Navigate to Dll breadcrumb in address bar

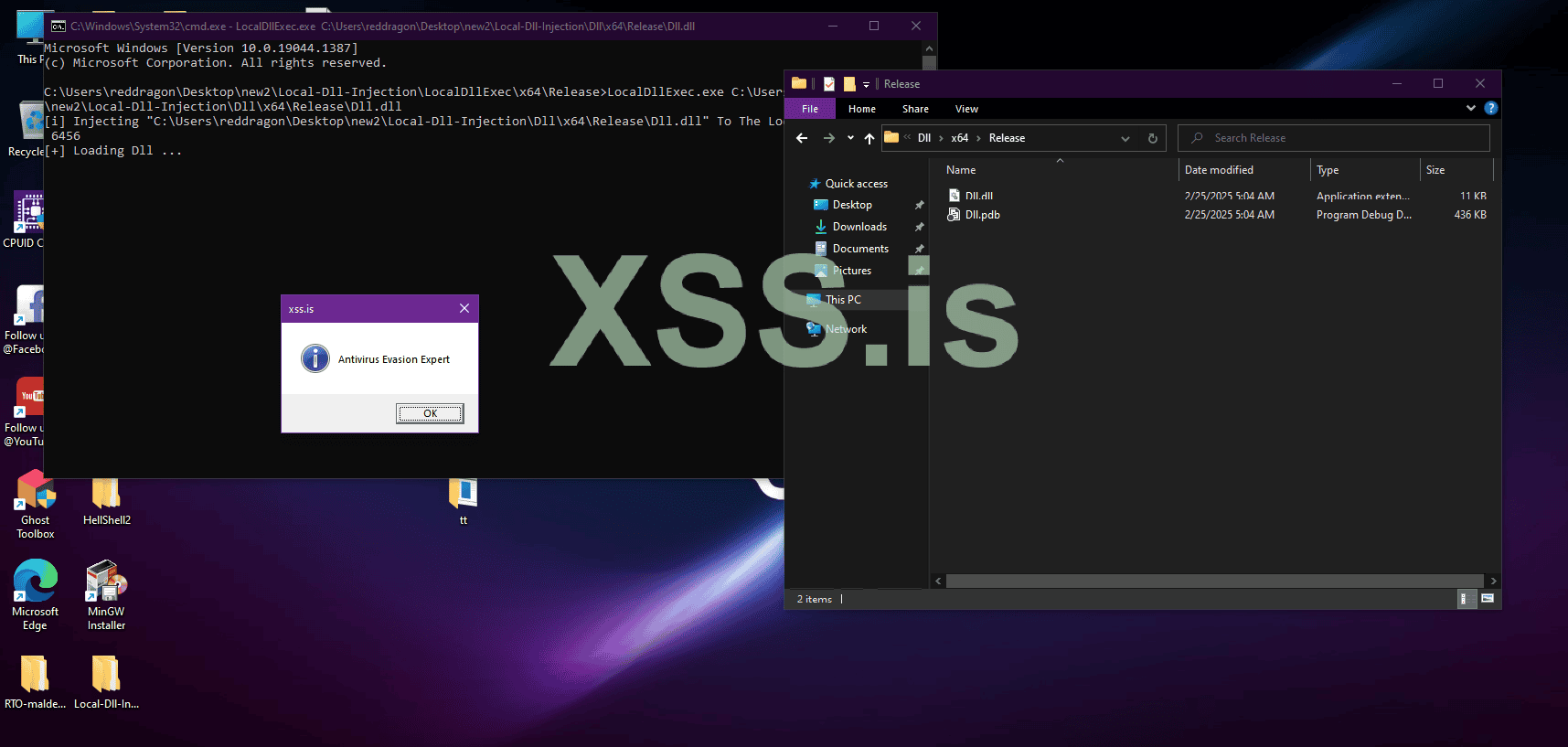[x=924, y=138]
